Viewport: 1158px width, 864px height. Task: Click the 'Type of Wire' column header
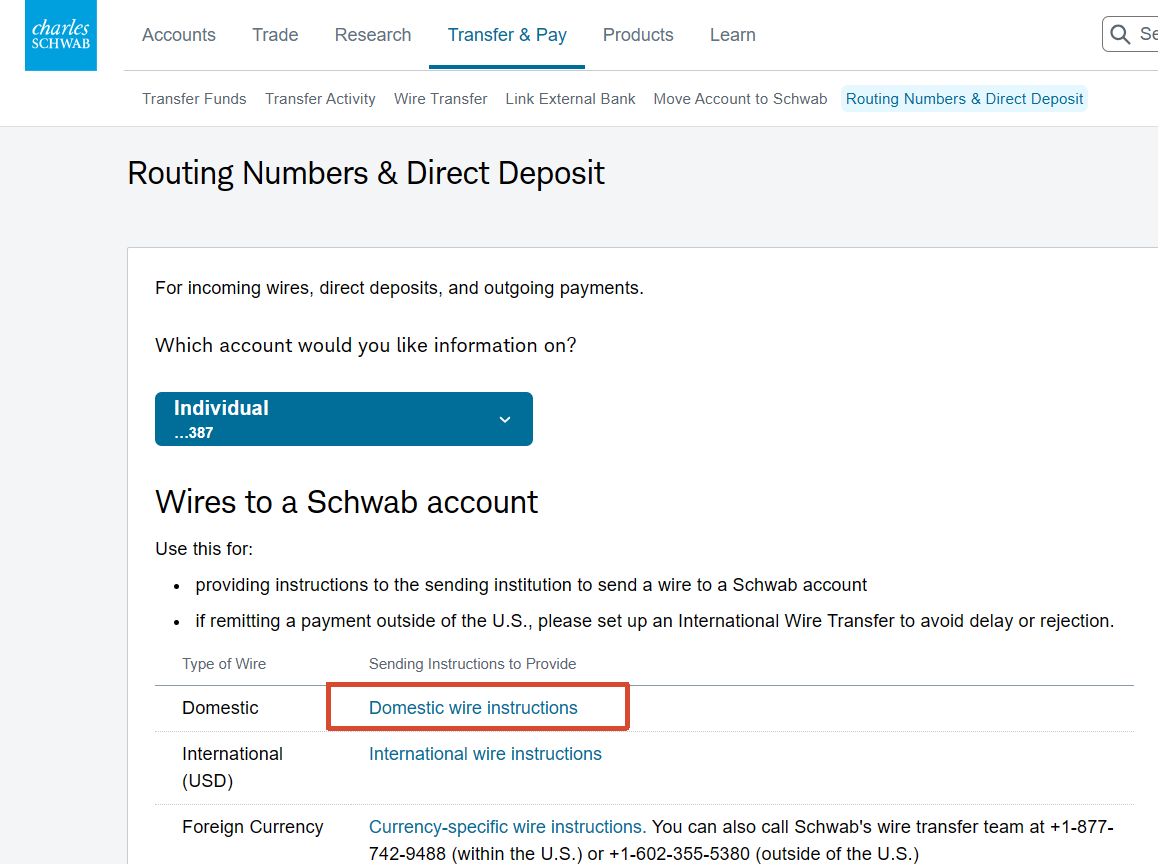[x=224, y=664]
